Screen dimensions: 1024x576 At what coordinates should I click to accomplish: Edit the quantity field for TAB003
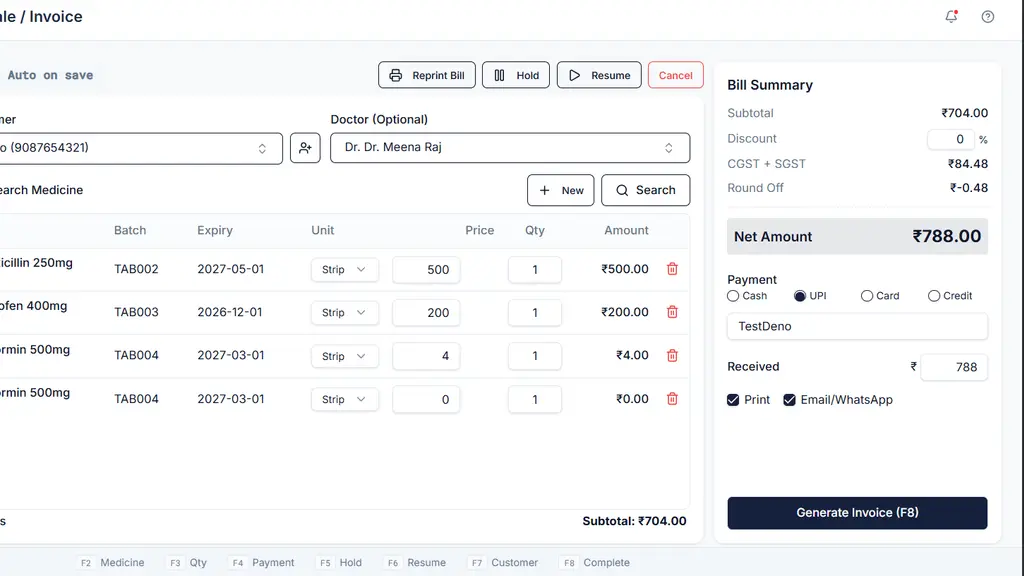[535, 313]
